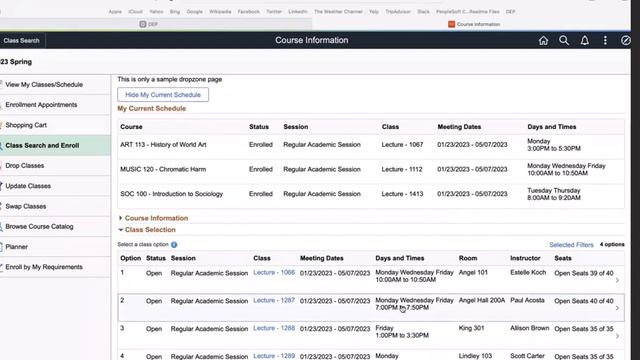Click the info icon beside Select a class option
The height and width of the screenshot is (360, 640).
(x=174, y=244)
